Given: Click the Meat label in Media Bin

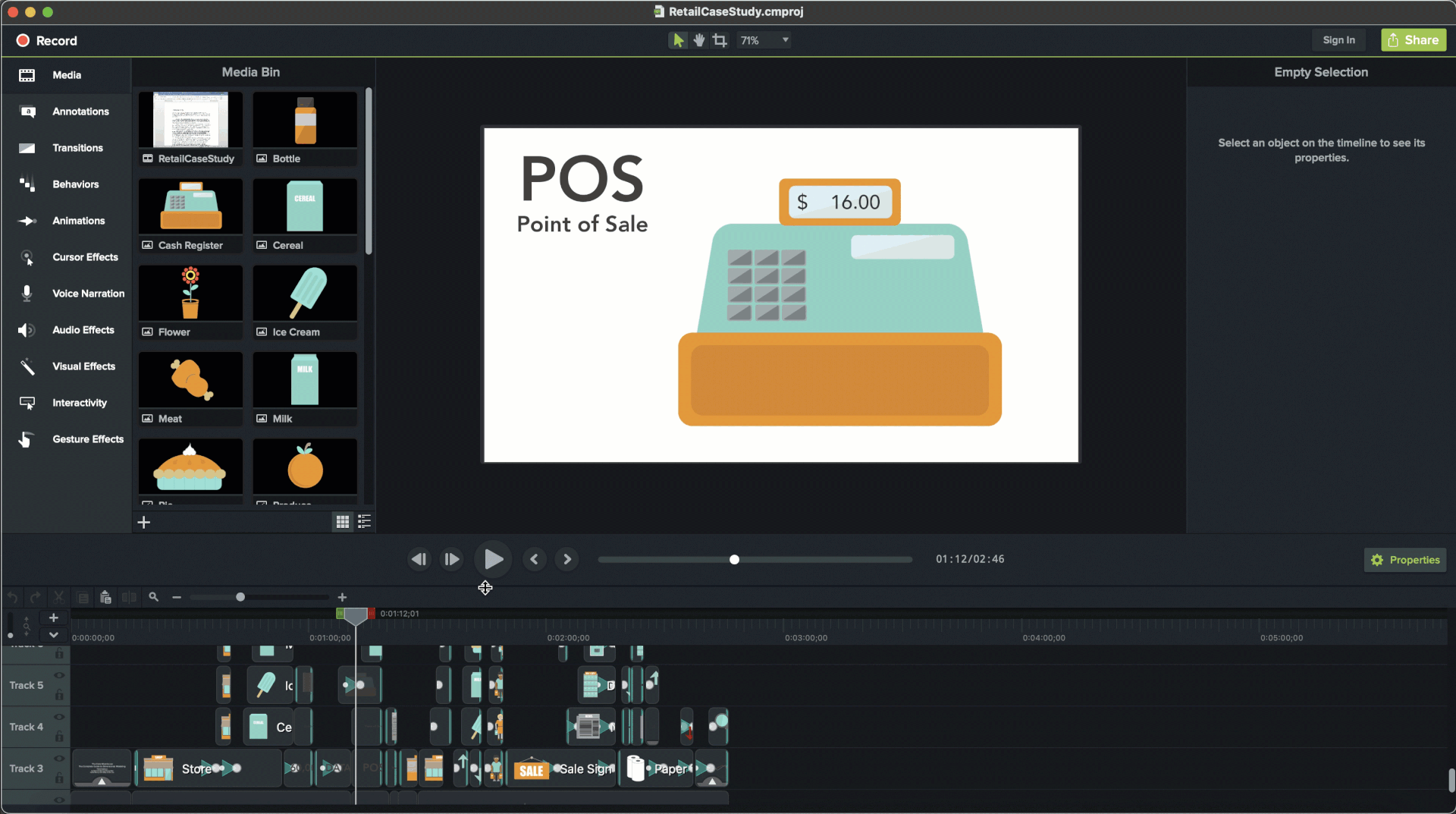Looking at the screenshot, I should click(x=170, y=419).
